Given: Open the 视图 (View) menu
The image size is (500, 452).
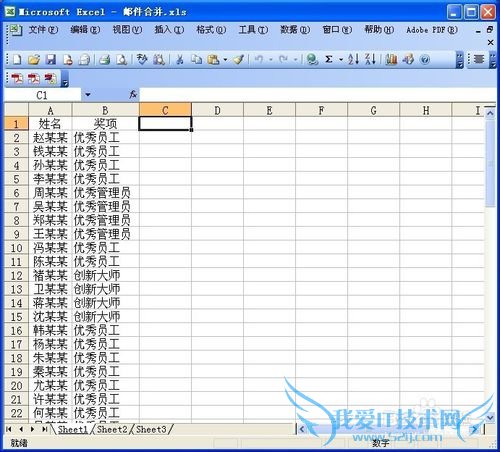Looking at the screenshot, I should click(127, 30).
